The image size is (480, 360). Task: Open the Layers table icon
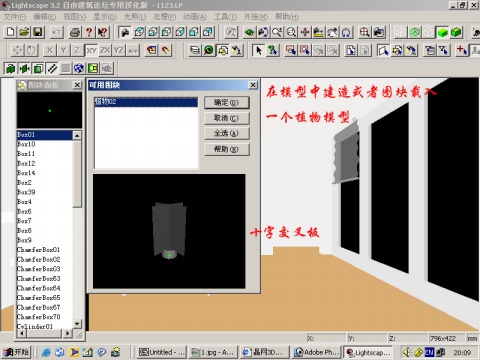coord(195,50)
